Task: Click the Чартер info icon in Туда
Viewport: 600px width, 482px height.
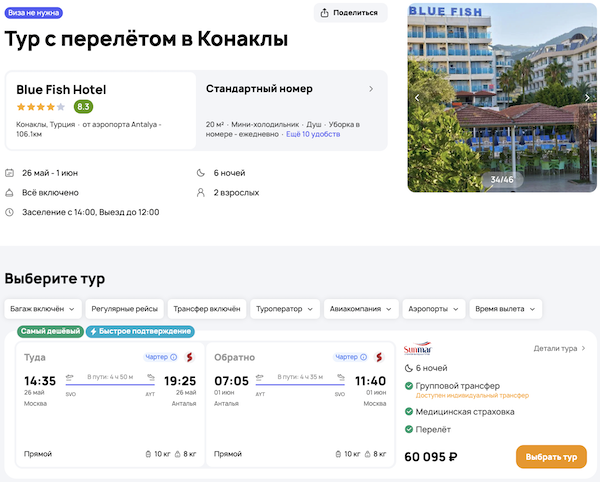Action: click(173, 357)
